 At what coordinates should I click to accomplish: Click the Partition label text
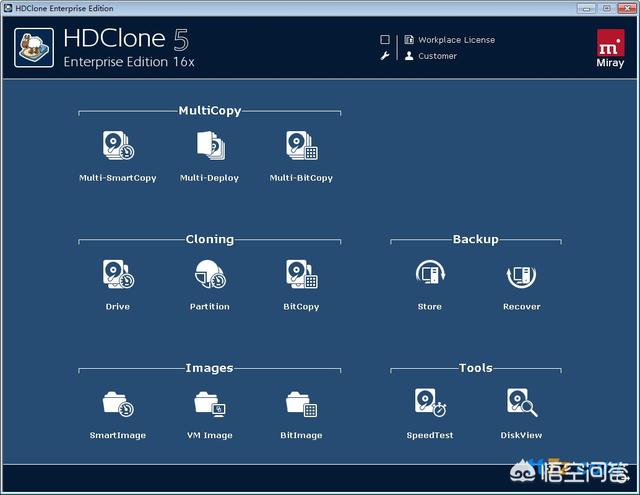click(x=209, y=306)
